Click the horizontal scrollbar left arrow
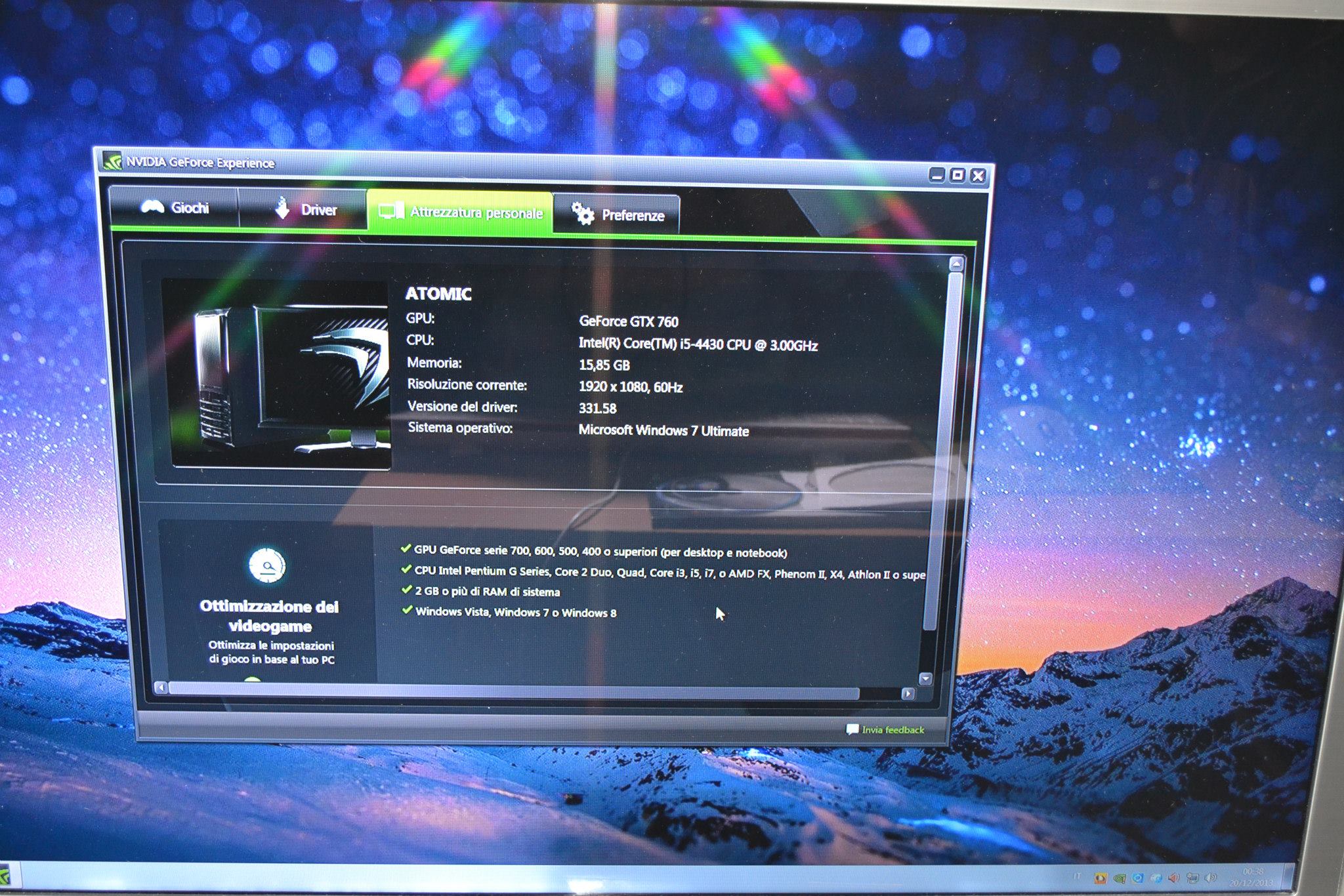Screen dimensions: 1344x896 pyautogui.click(x=161, y=687)
